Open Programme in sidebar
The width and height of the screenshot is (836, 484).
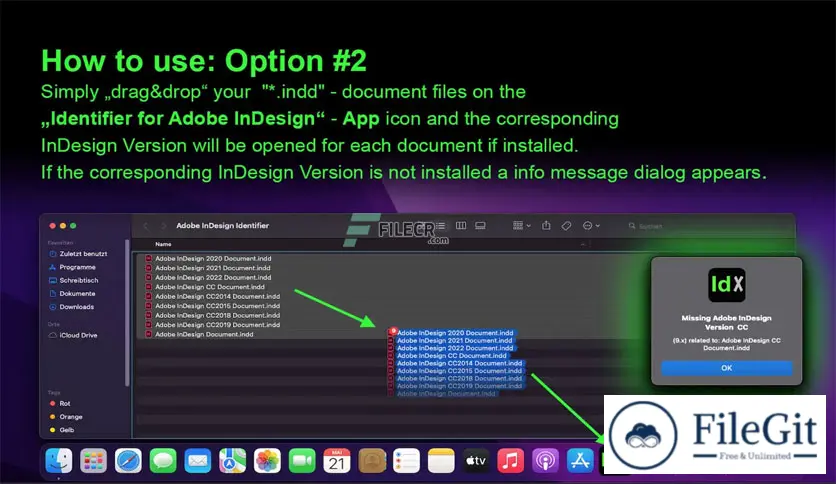[x=73, y=267]
